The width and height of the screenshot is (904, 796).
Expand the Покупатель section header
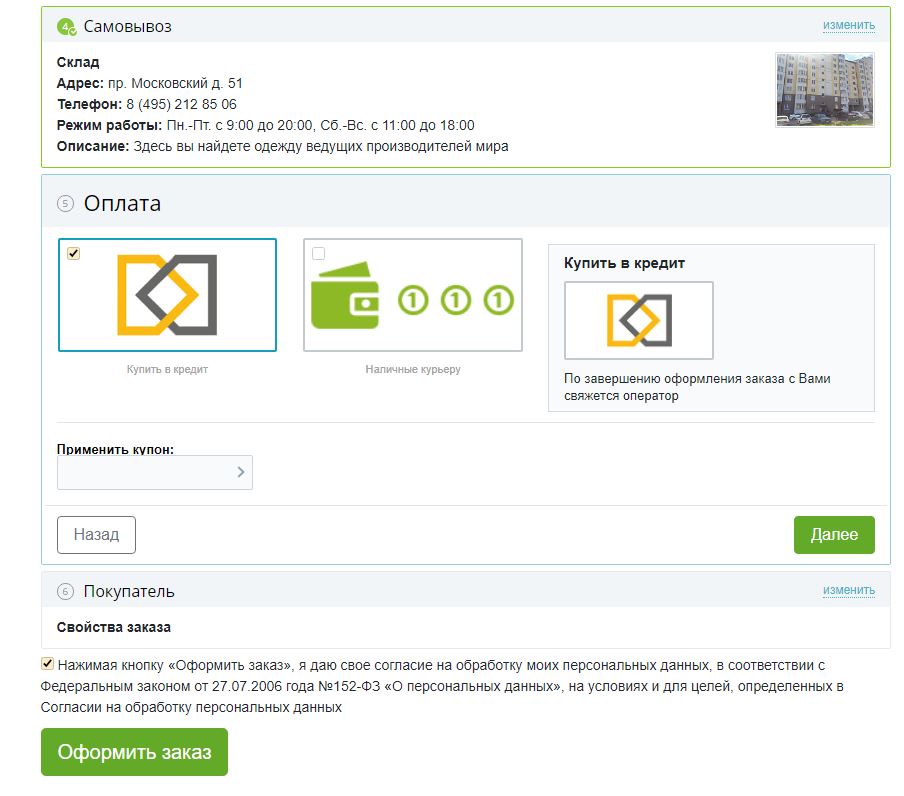pos(129,591)
